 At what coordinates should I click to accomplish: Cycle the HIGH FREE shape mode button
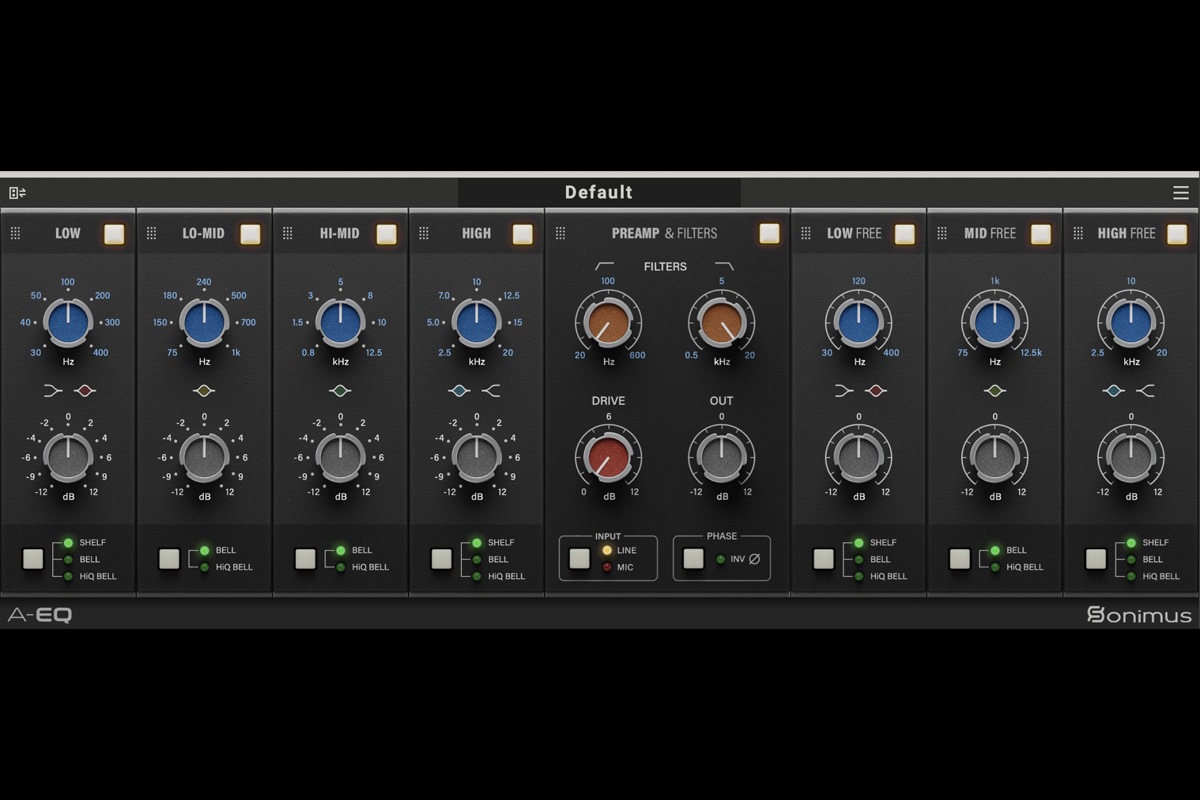1095,559
